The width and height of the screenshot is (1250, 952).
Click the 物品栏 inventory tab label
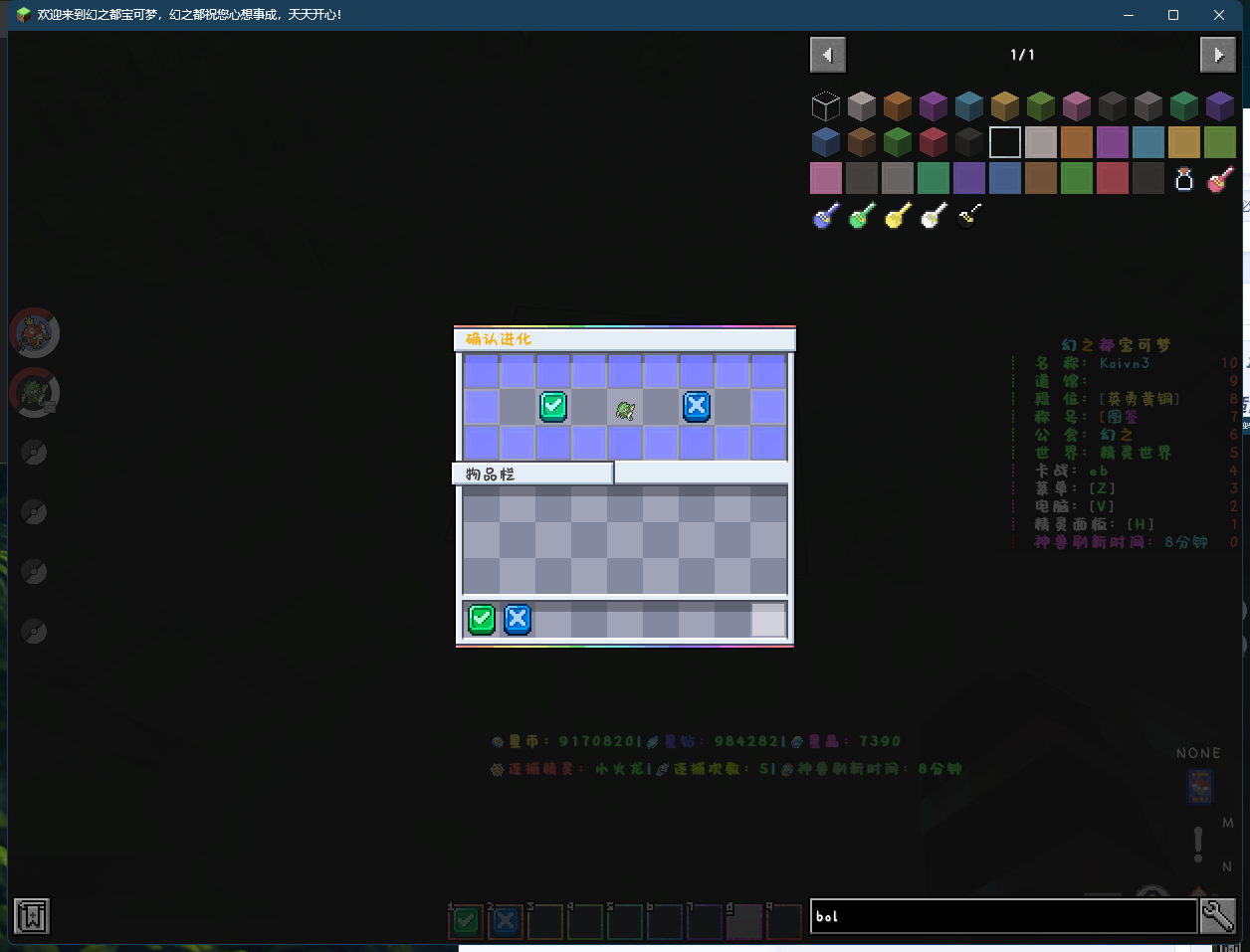click(532, 474)
